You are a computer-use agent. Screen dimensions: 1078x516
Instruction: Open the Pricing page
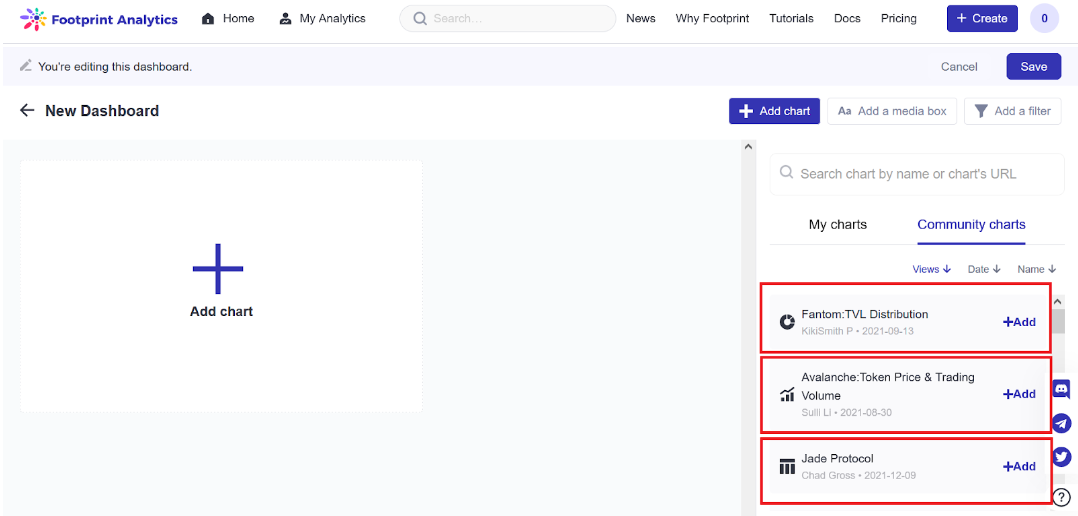coord(899,19)
